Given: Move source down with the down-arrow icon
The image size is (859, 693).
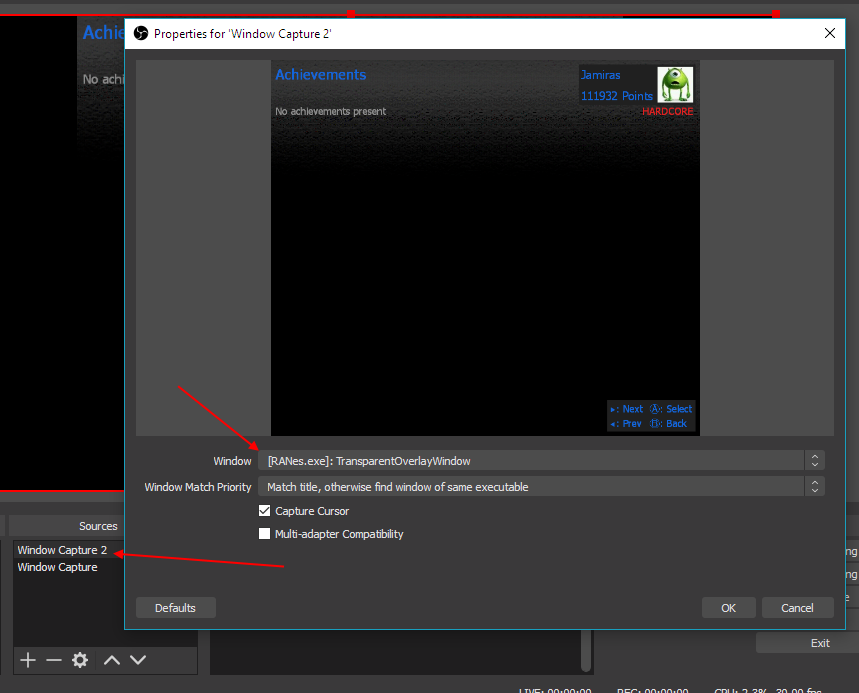Looking at the screenshot, I should pyautogui.click(x=138, y=660).
